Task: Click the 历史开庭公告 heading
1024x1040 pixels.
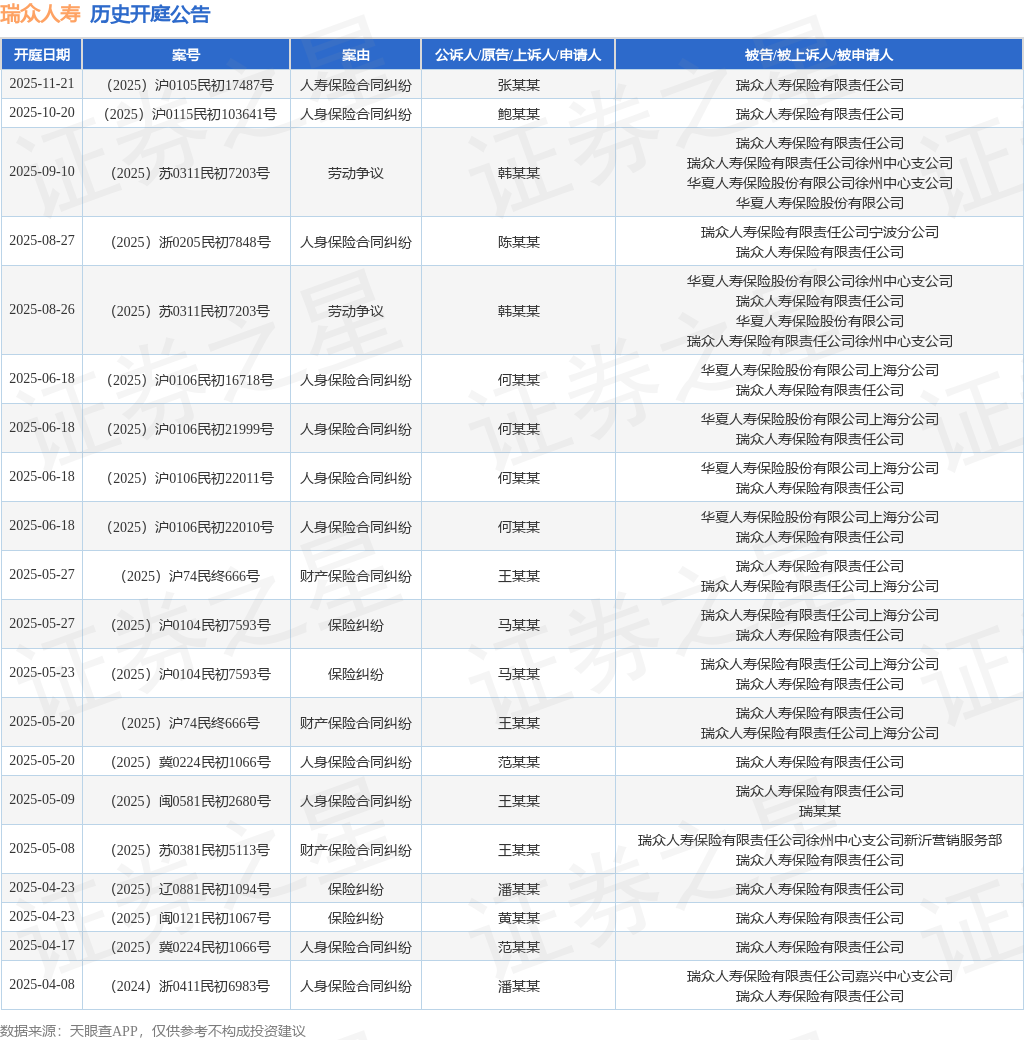Action: point(150,14)
